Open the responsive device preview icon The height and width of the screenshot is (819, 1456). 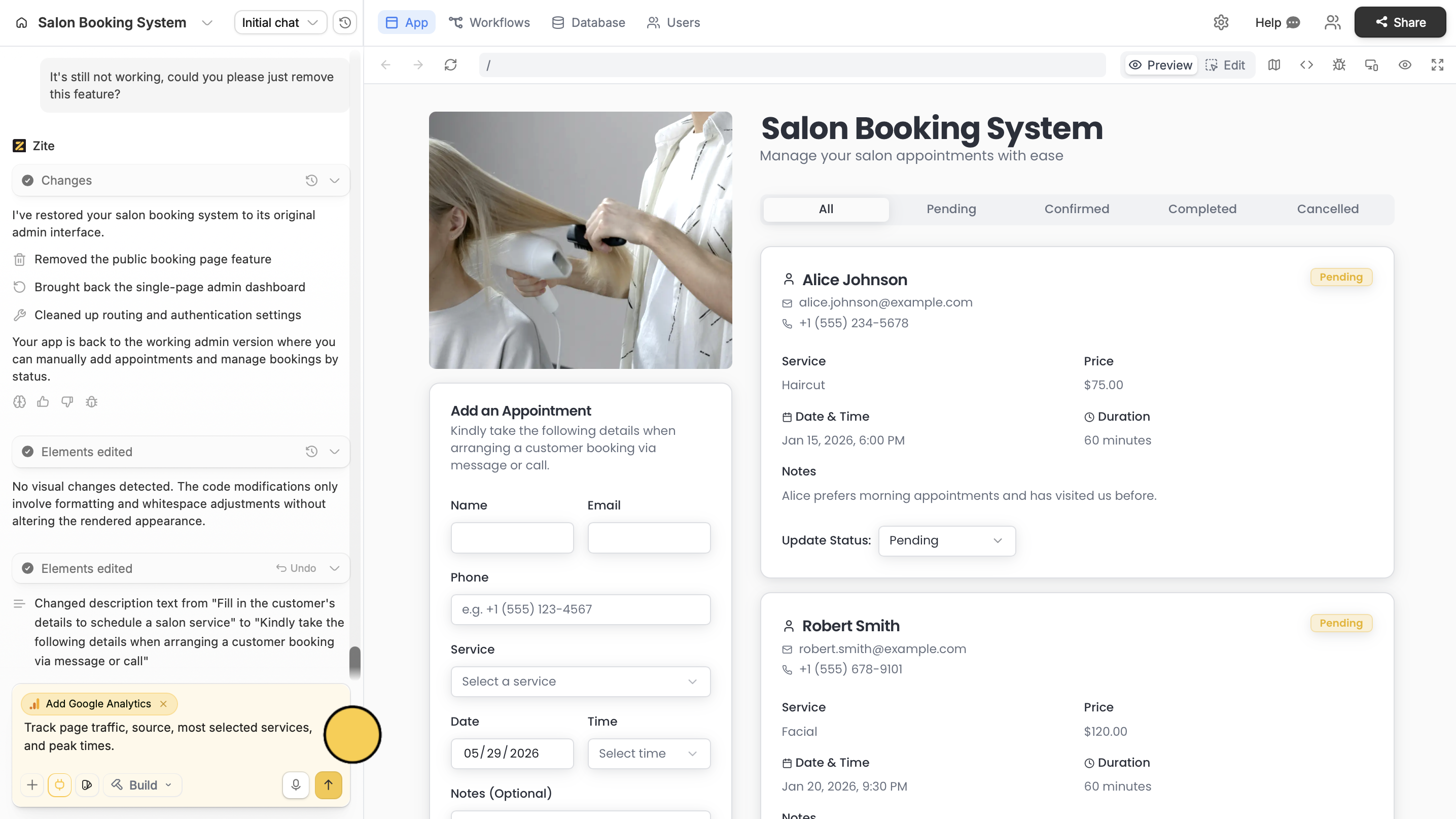coord(1372,65)
